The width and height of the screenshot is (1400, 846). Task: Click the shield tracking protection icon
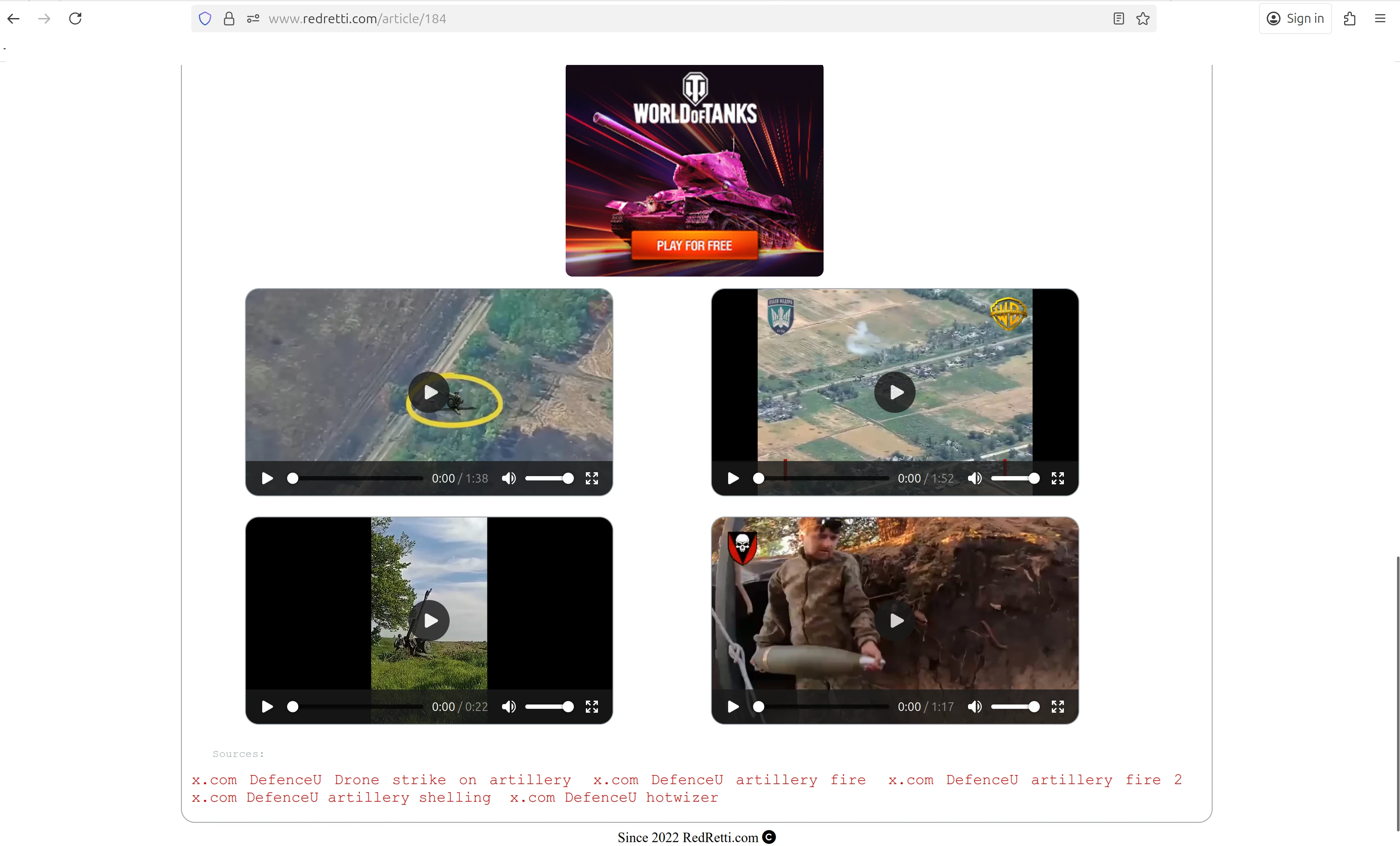(205, 19)
